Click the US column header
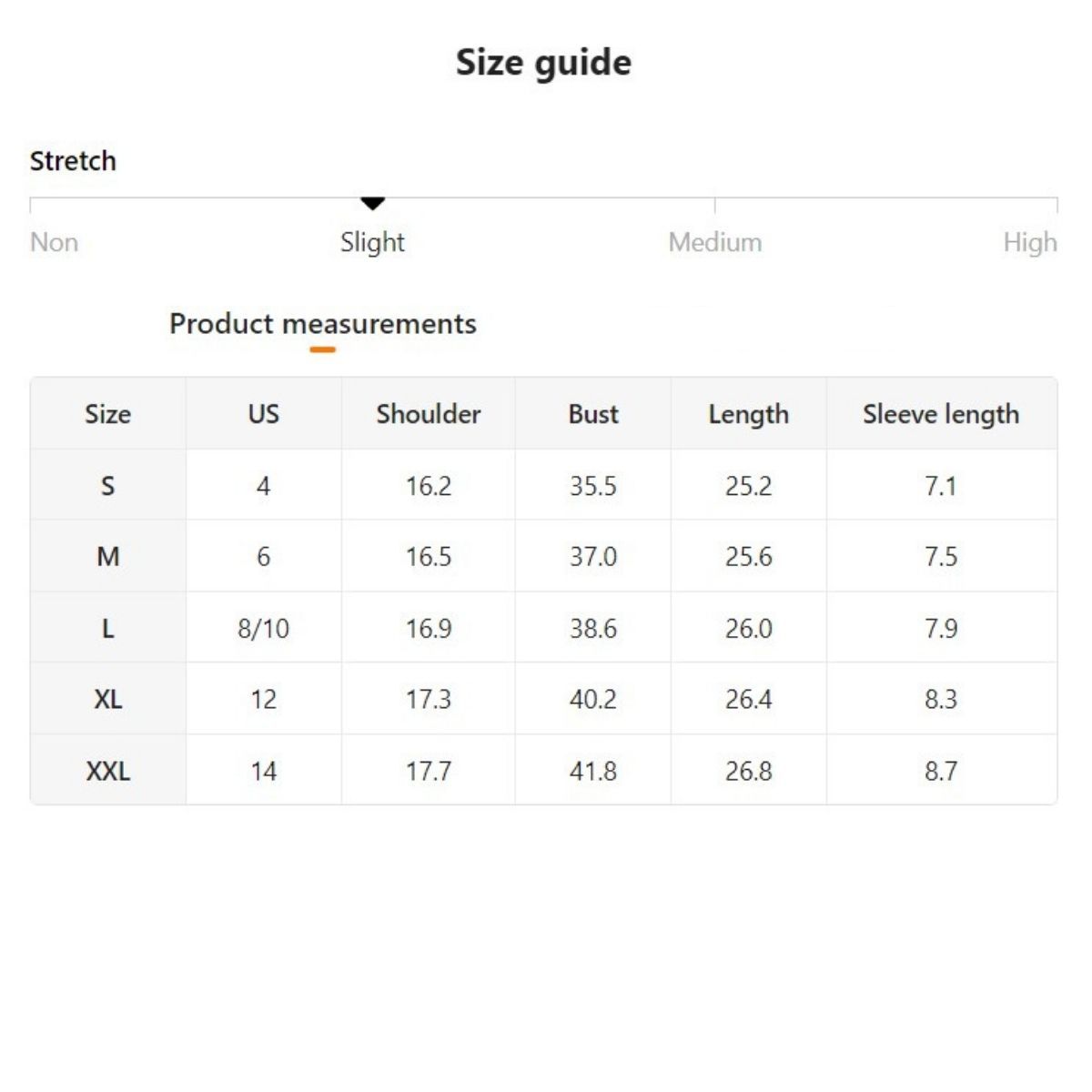This screenshot has height=1092, width=1092. [x=263, y=414]
